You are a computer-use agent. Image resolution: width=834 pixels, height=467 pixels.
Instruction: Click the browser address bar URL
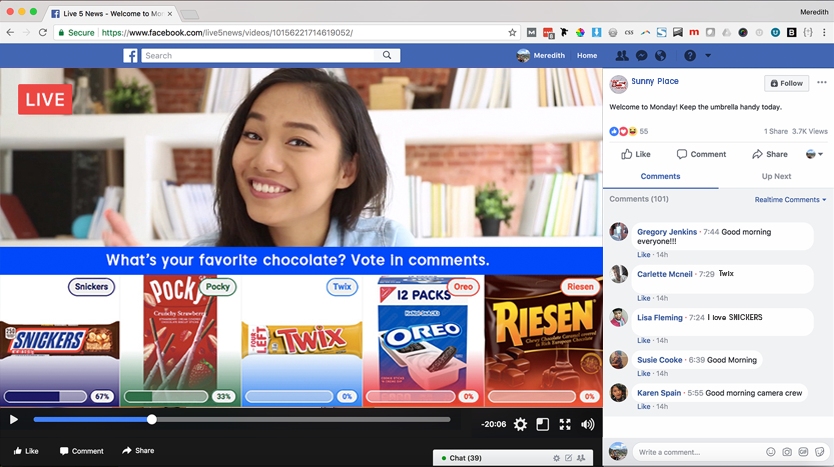227,32
